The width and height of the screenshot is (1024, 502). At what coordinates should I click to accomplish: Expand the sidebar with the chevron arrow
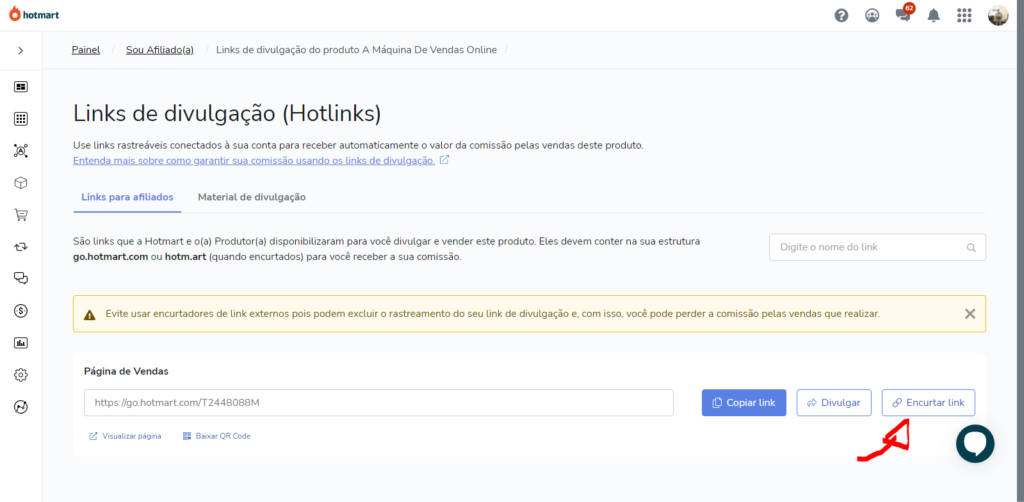pyautogui.click(x=21, y=50)
